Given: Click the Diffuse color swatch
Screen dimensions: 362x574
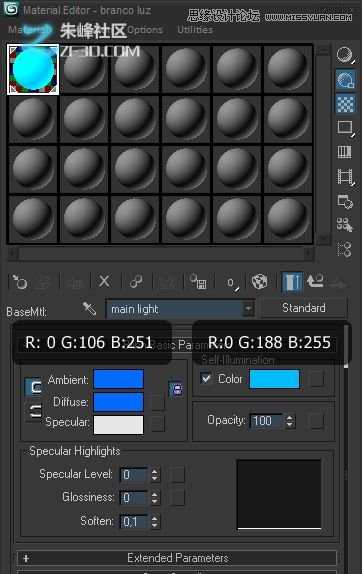Looking at the screenshot, I should (x=119, y=402).
